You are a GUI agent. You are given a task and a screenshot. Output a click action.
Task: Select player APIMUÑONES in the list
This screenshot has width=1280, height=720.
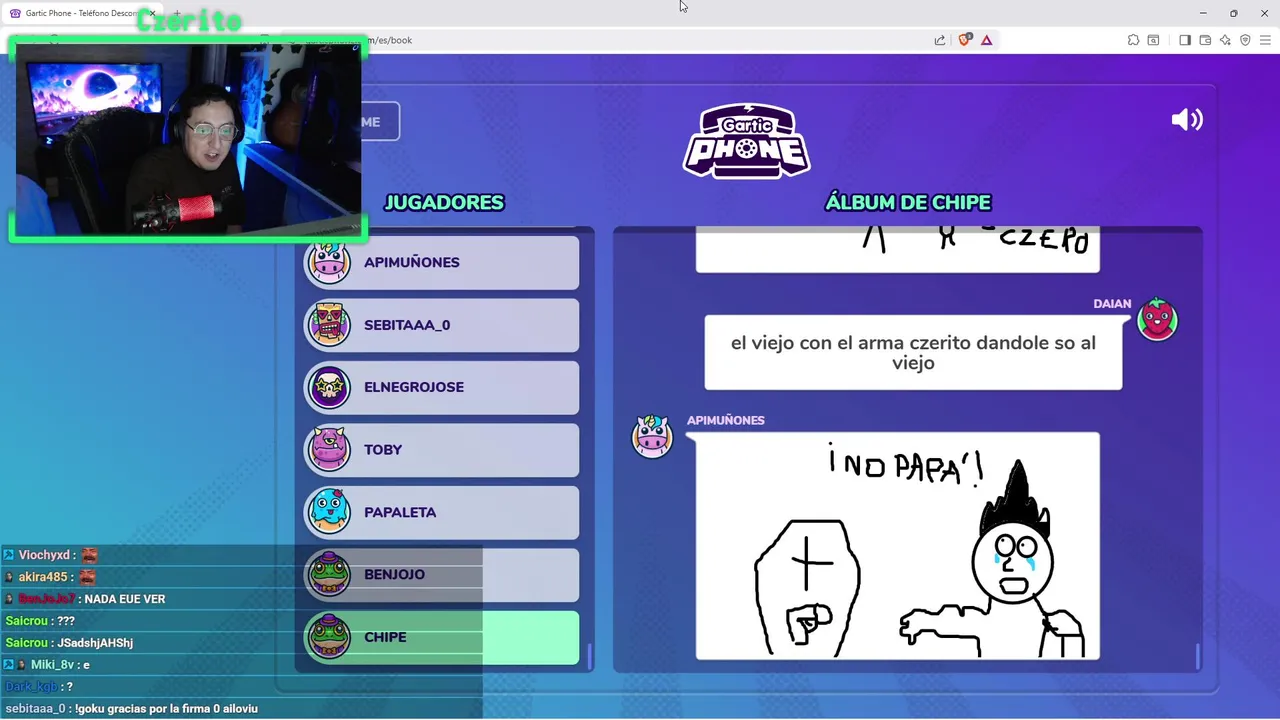[441, 262]
